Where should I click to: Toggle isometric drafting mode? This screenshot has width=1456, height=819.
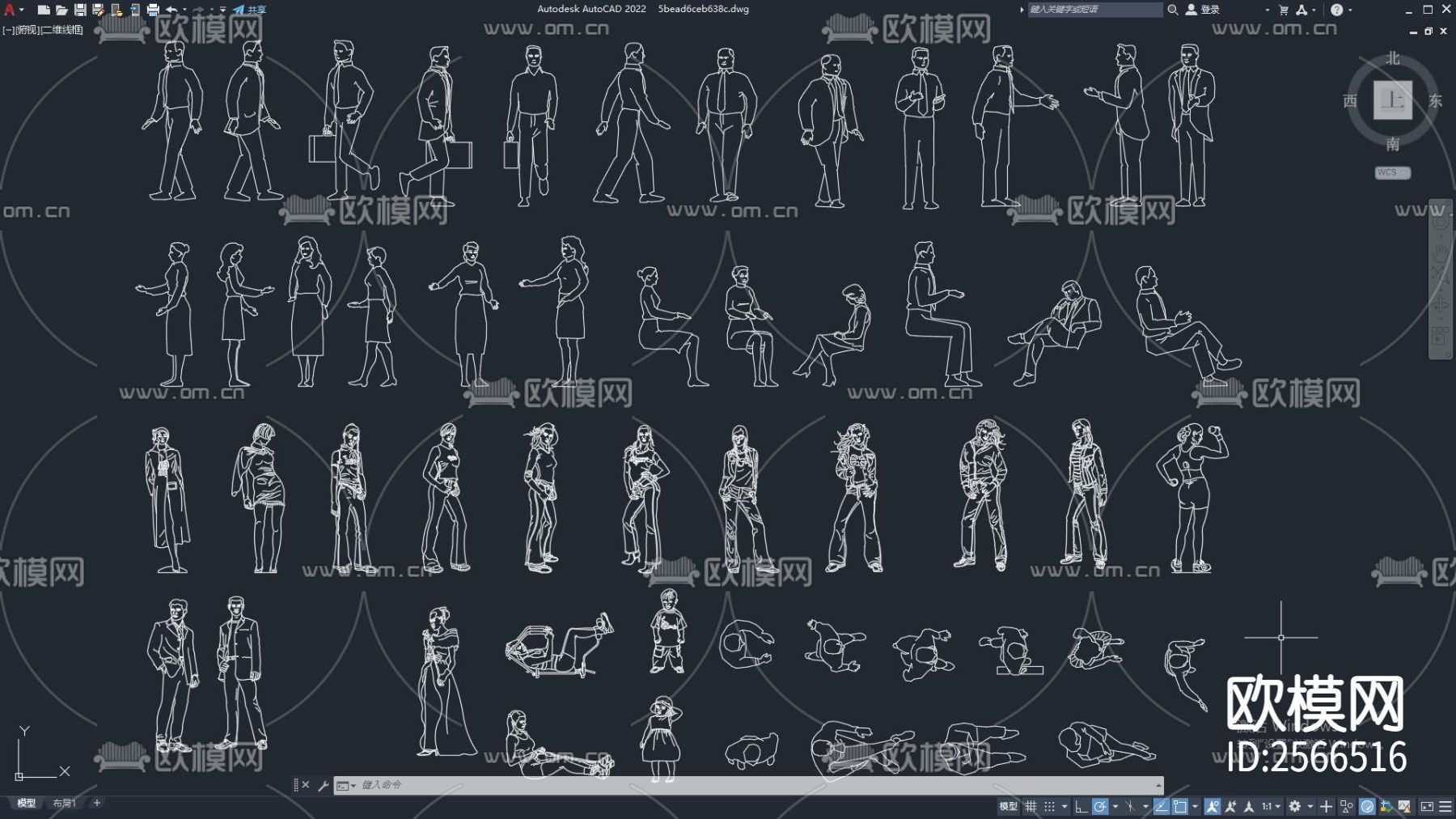(1130, 806)
